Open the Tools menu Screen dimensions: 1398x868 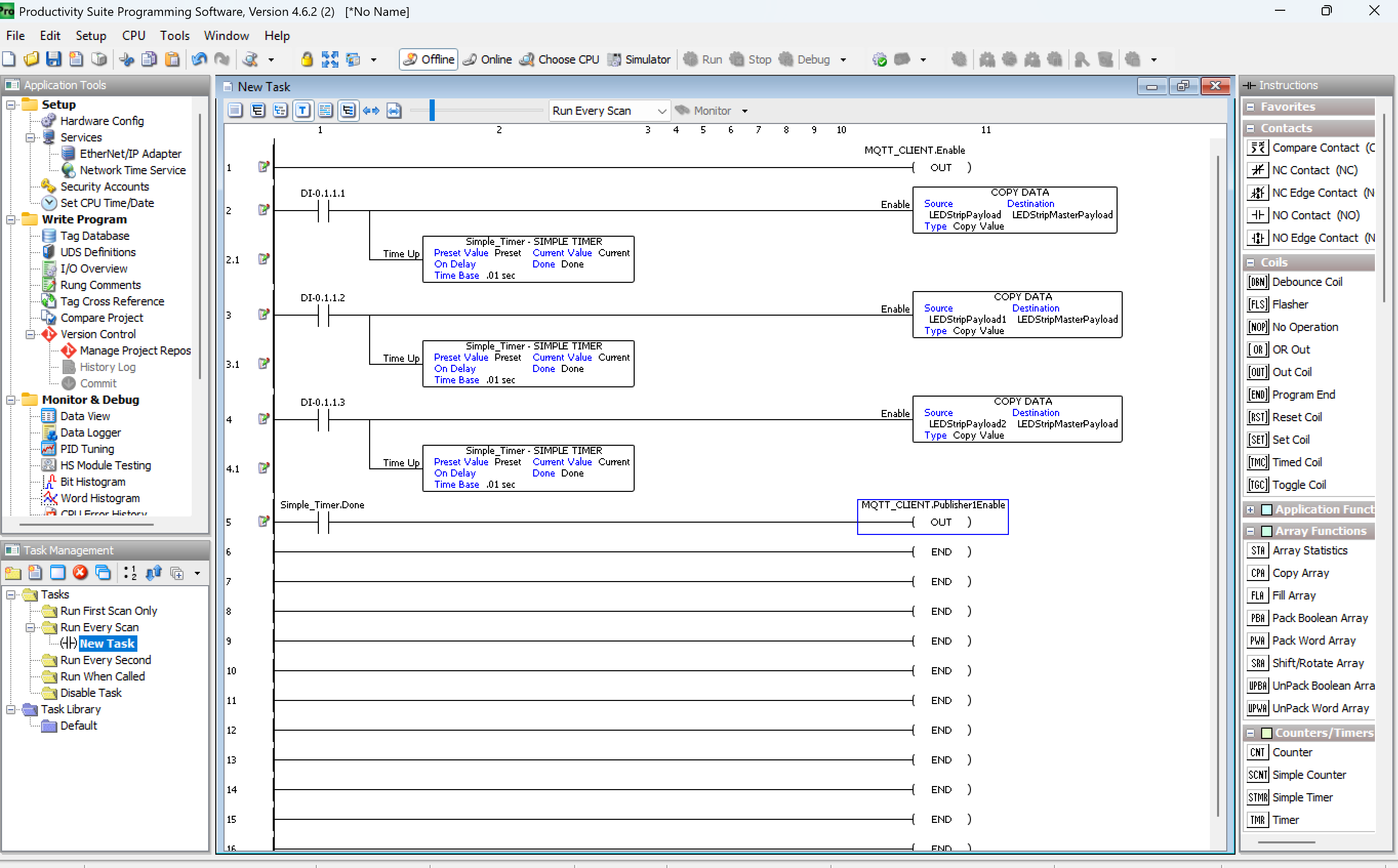point(175,35)
